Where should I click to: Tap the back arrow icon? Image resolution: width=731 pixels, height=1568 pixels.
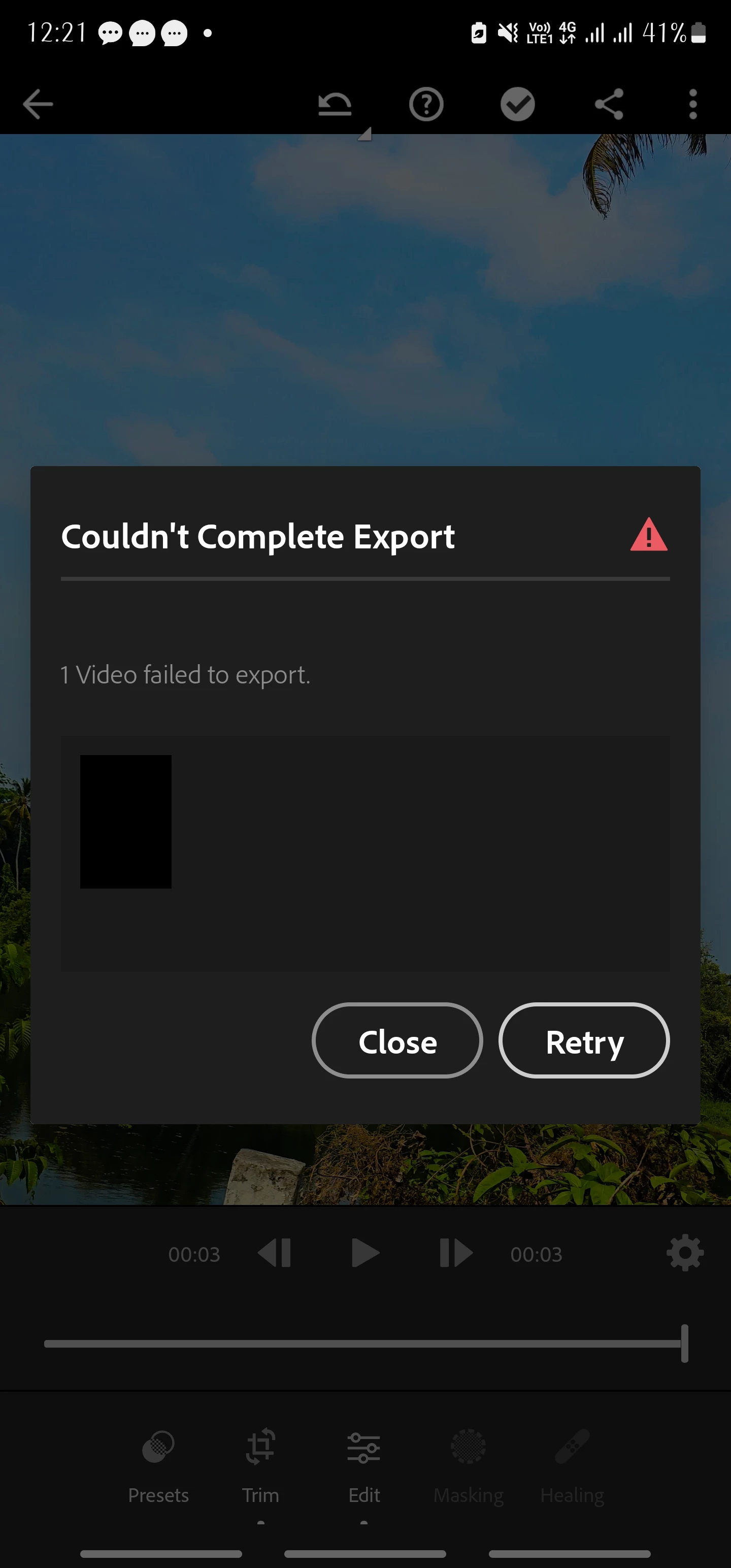38,104
